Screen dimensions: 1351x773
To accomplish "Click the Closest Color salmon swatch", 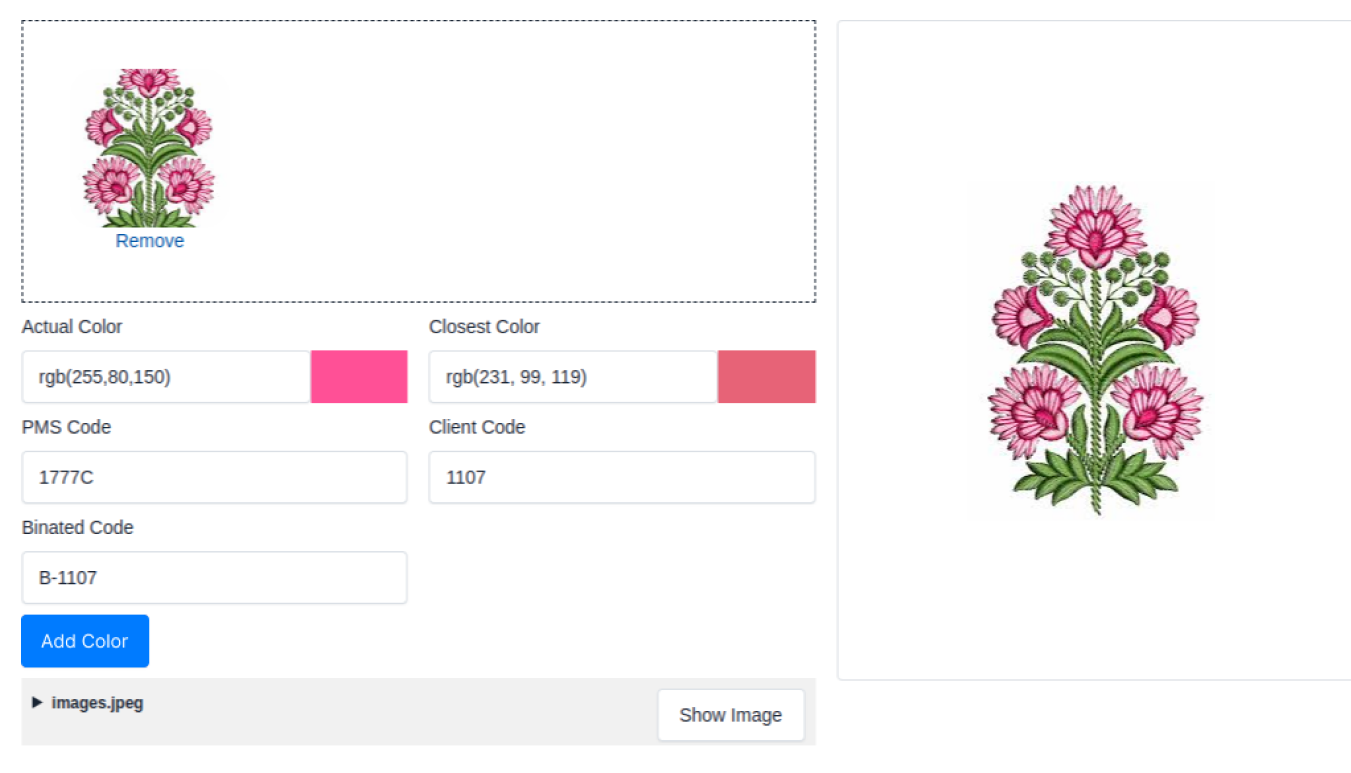I will click(x=766, y=377).
